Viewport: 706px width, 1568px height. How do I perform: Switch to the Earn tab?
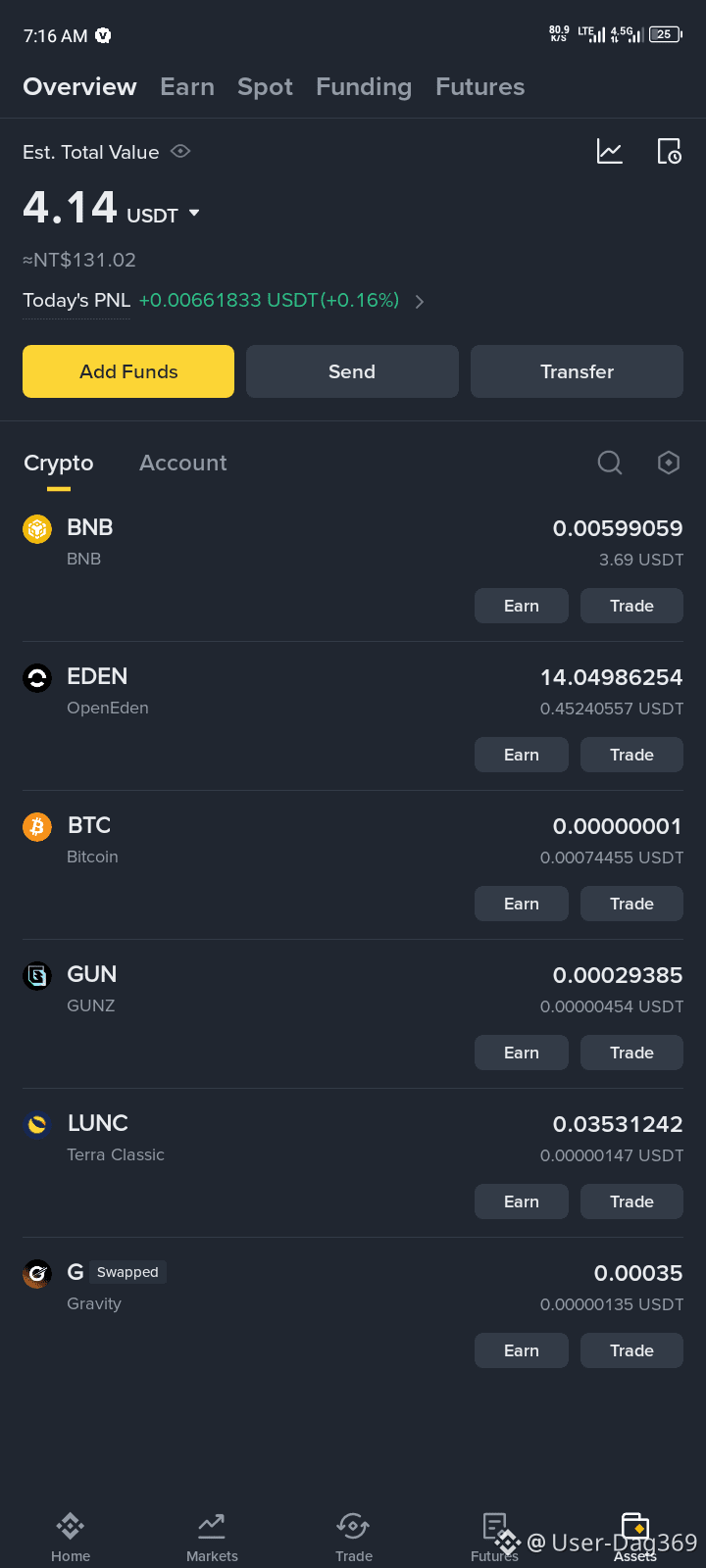(187, 87)
